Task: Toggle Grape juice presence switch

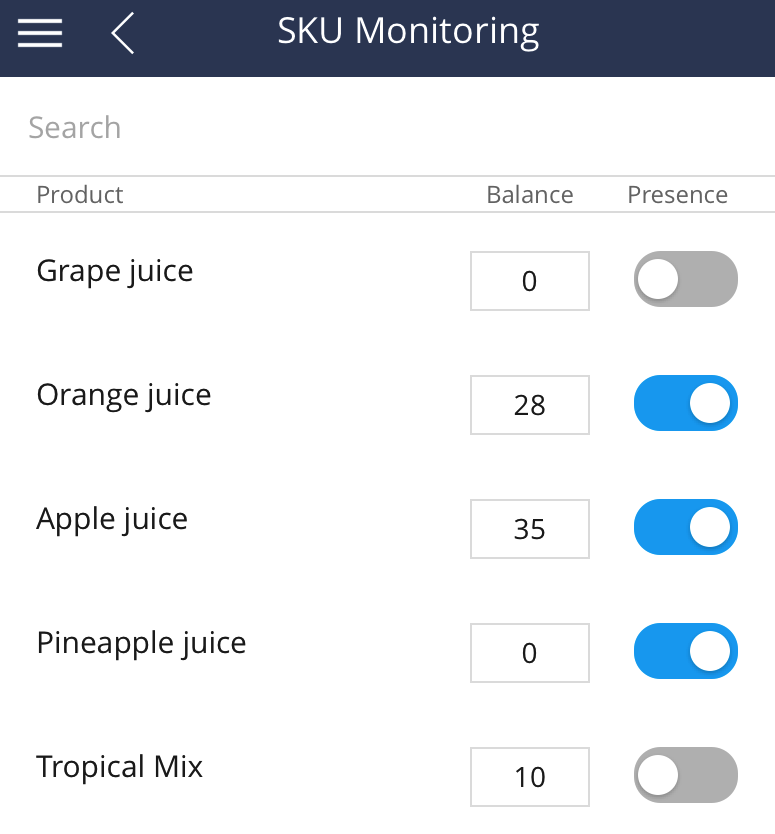Action: (x=686, y=279)
